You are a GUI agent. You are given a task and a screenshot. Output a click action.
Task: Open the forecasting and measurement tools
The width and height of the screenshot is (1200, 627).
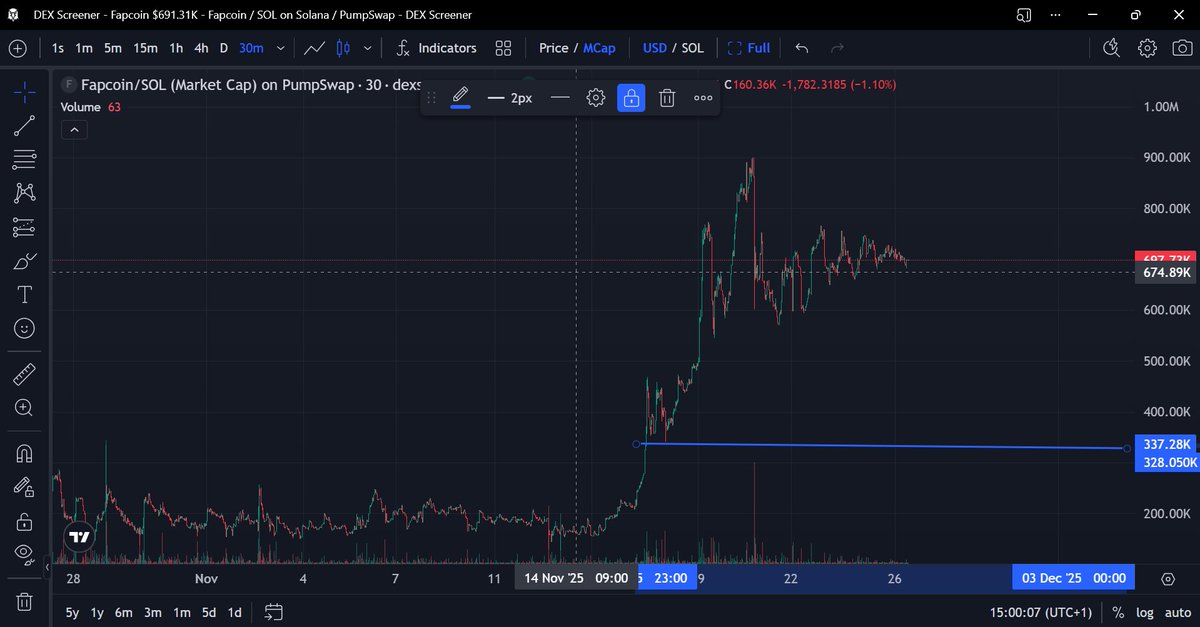pyautogui.click(x=24, y=227)
